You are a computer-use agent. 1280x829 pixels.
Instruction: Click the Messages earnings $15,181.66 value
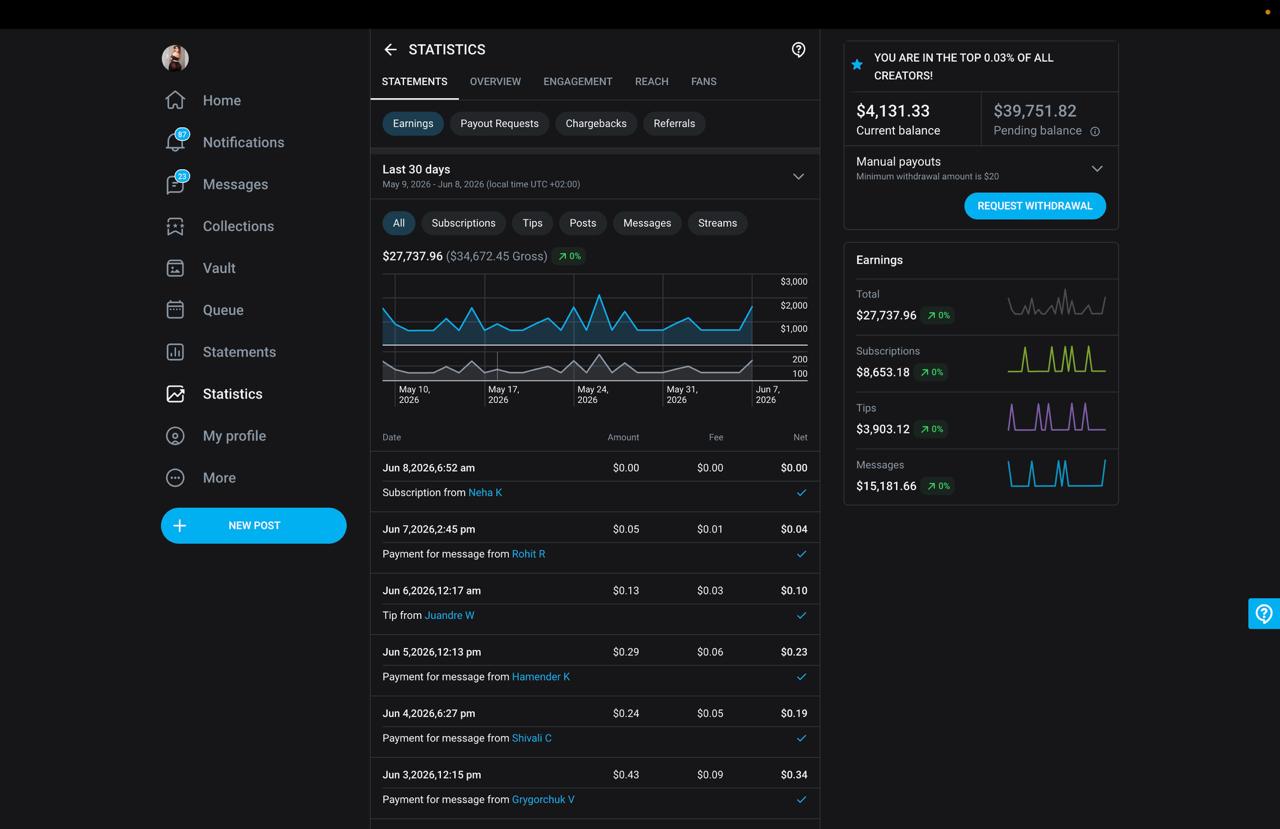pos(886,486)
